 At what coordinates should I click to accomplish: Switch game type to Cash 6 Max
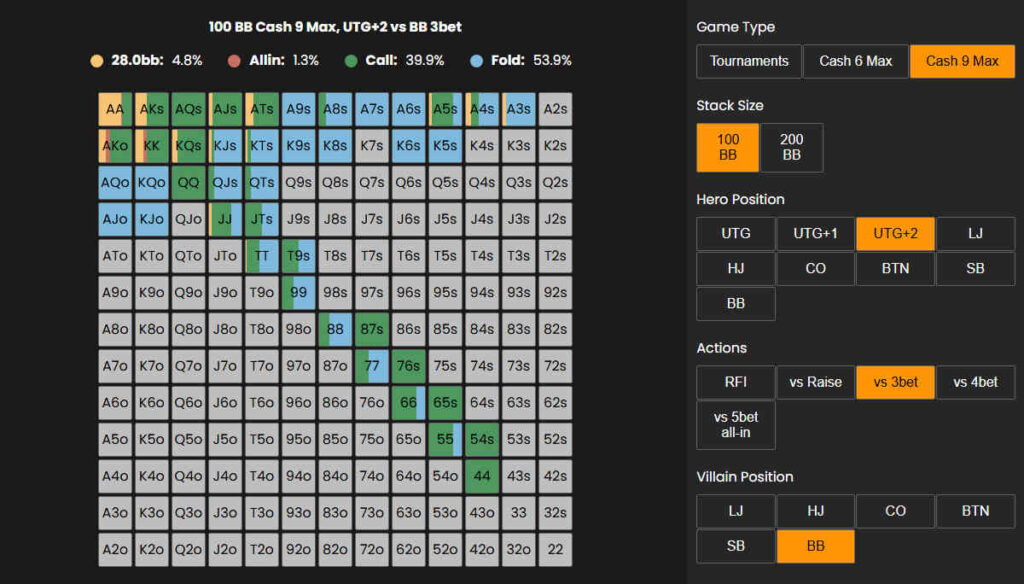point(856,61)
